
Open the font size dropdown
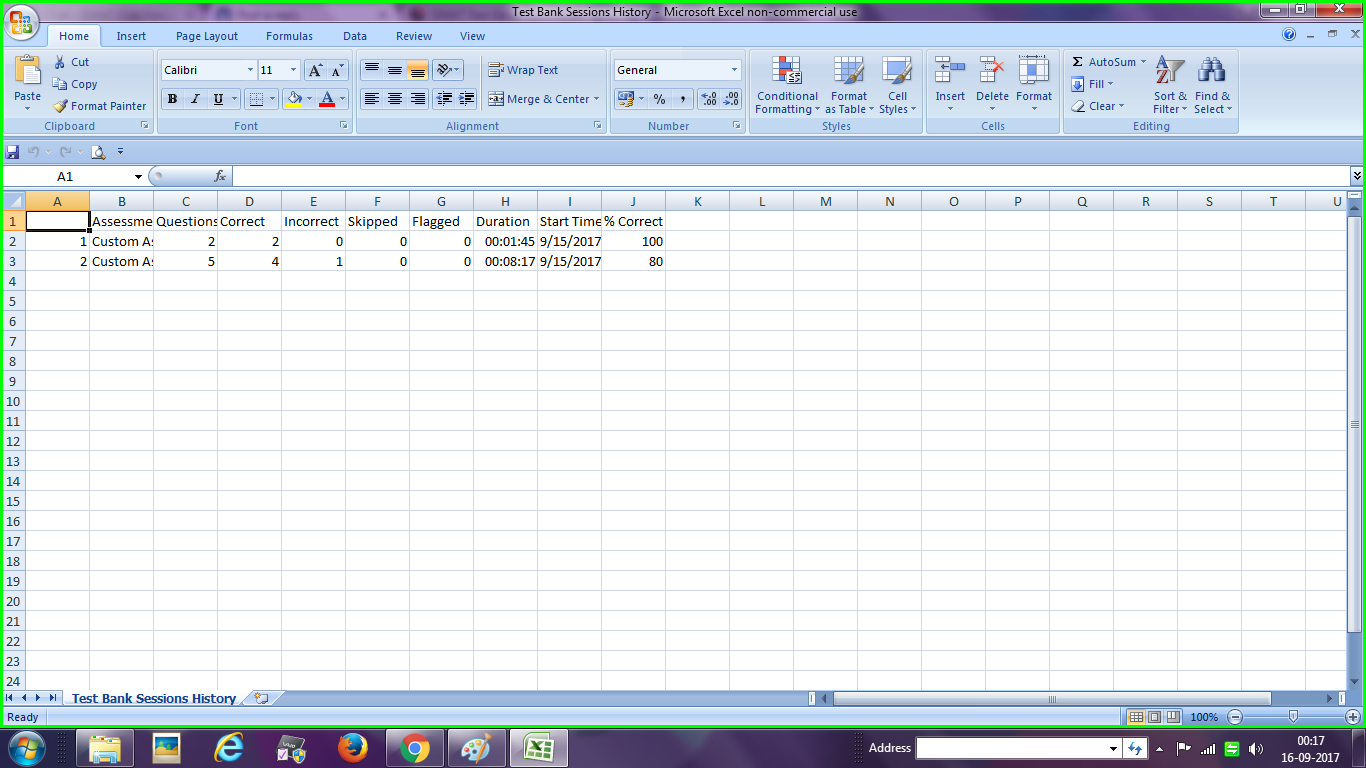293,70
